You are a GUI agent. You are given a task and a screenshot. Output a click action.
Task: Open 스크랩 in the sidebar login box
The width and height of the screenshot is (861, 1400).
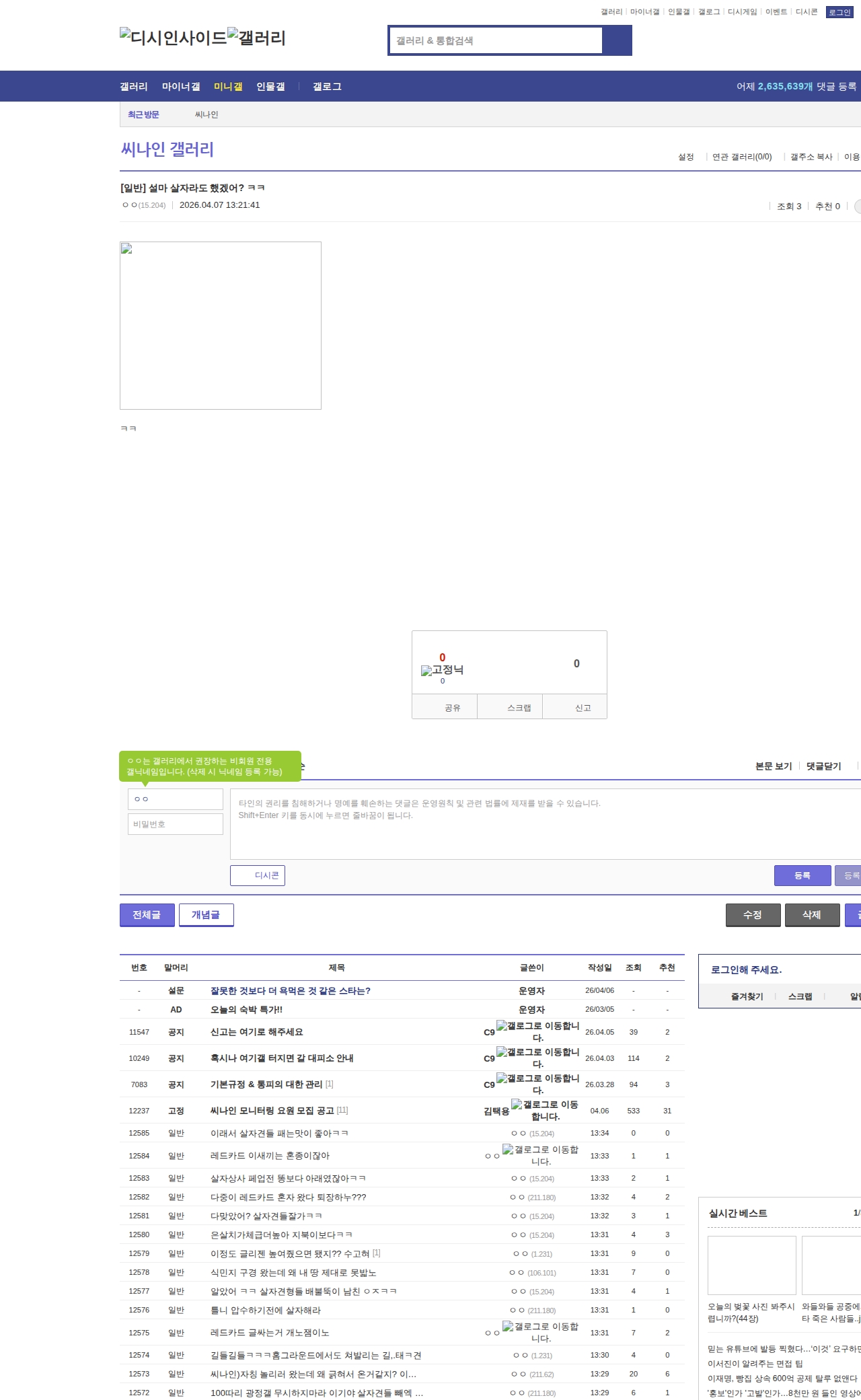pyautogui.click(x=800, y=996)
